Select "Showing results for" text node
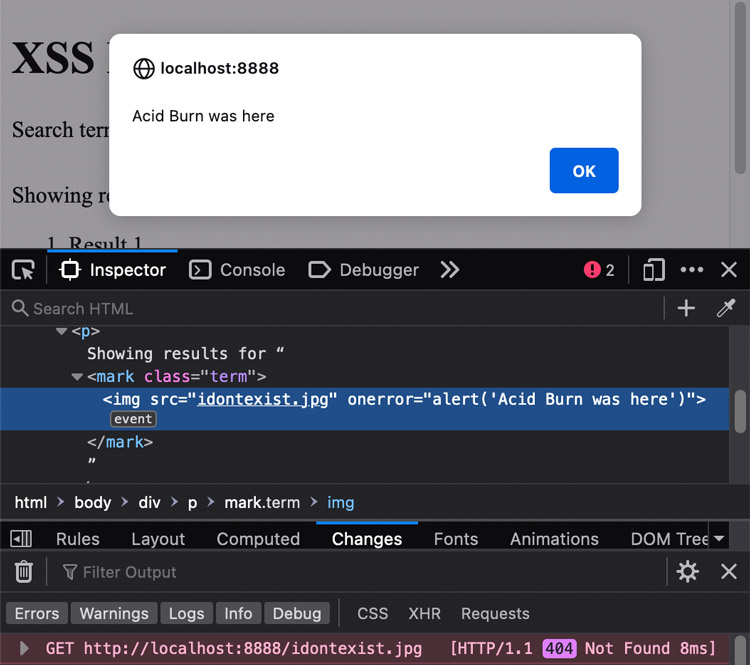The image size is (750, 665). [186, 354]
